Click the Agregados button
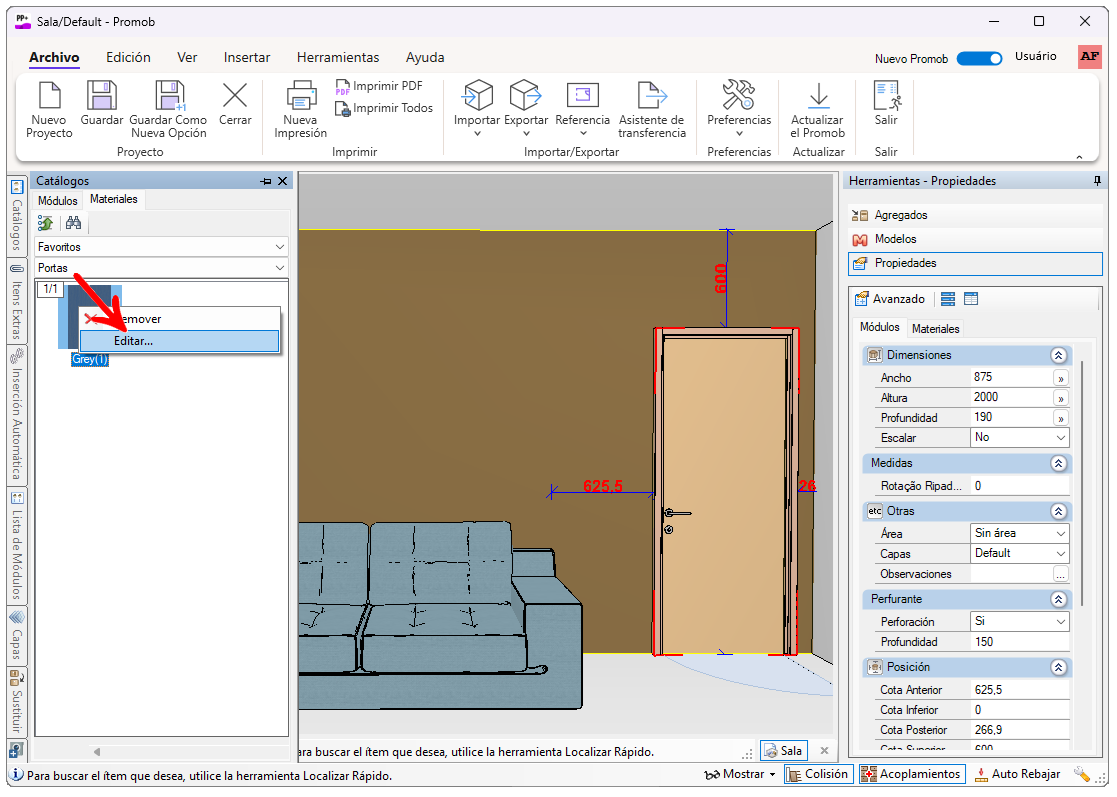The height and width of the screenshot is (797, 1117). (900, 215)
